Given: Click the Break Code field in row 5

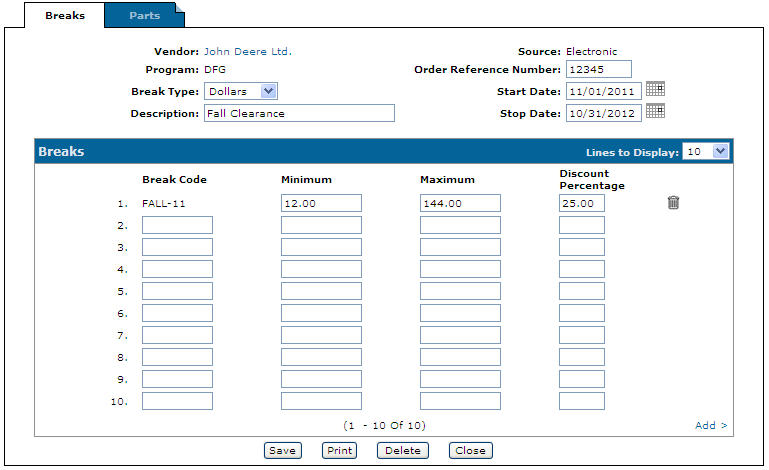Looking at the screenshot, I should pos(178,291).
